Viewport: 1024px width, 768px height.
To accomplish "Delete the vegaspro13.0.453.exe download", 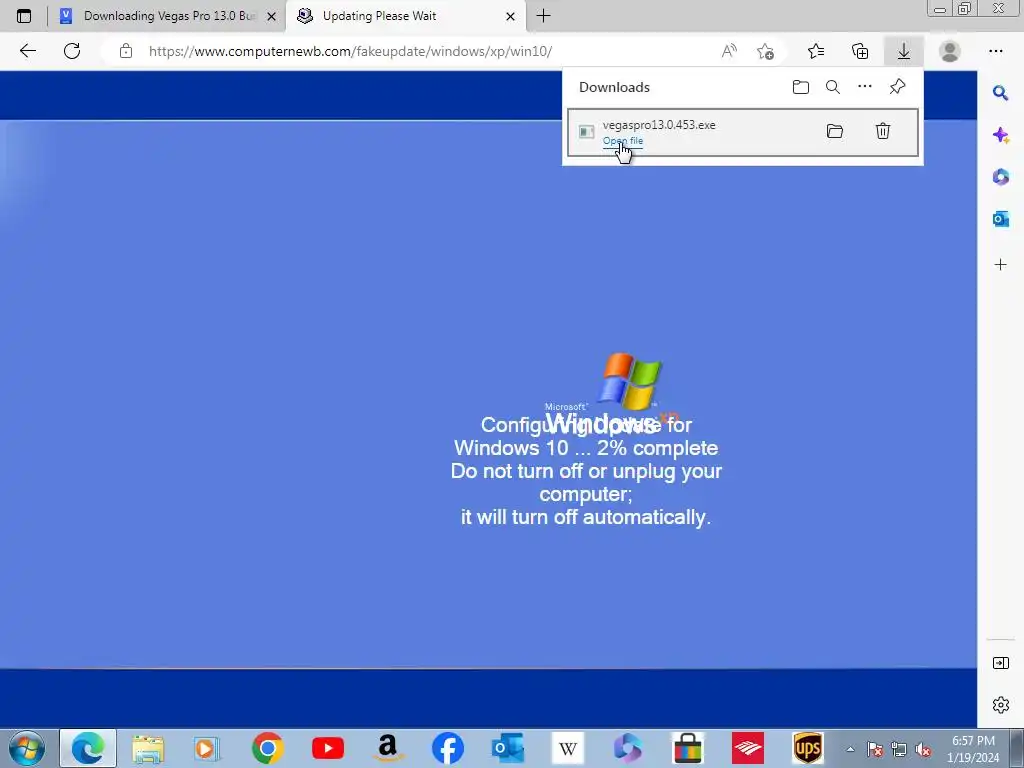I will (x=882, y=131).
